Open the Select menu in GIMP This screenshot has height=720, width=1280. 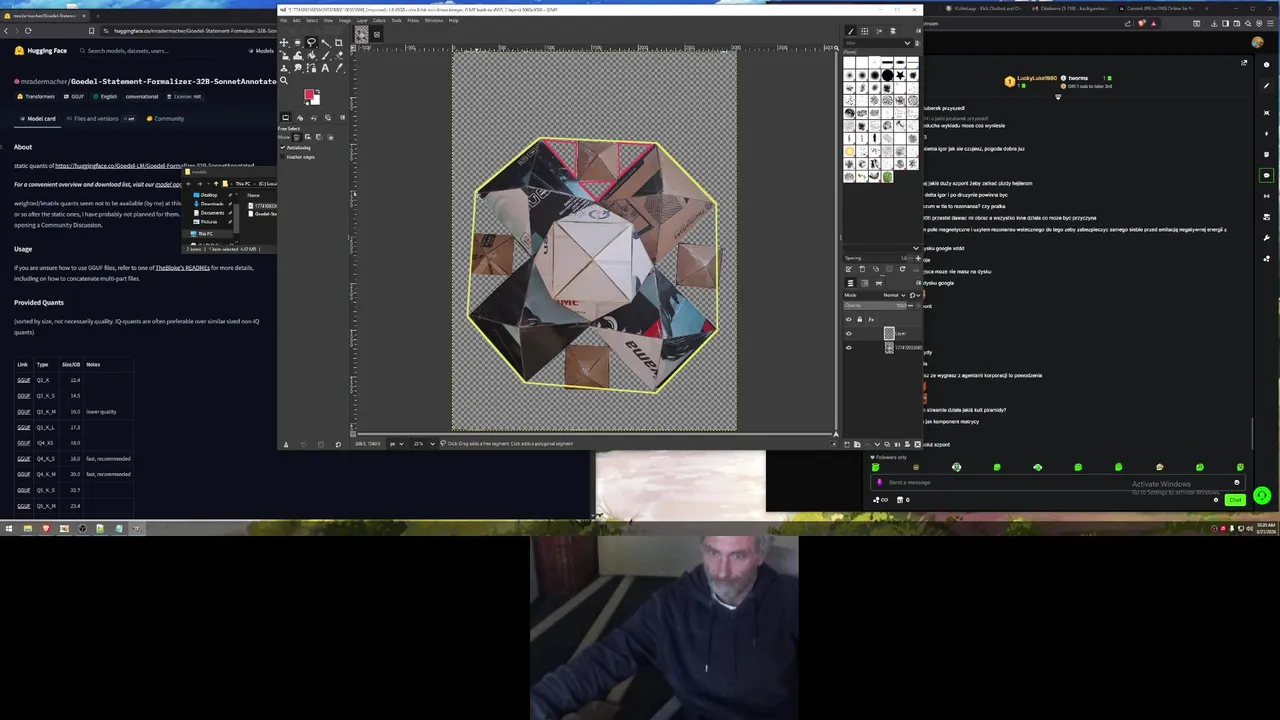point(311,20)
